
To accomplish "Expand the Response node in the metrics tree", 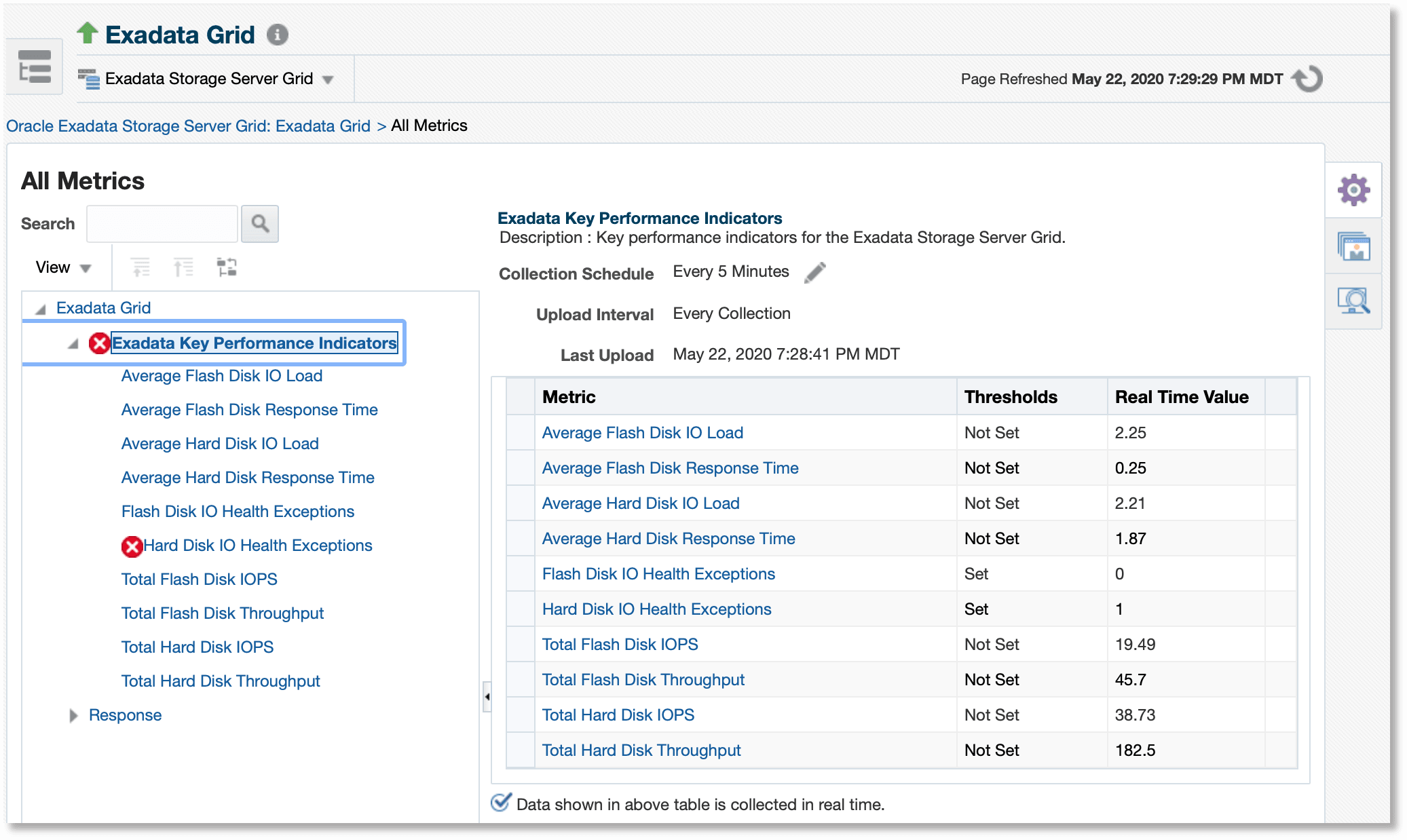I will coord(73,715).
